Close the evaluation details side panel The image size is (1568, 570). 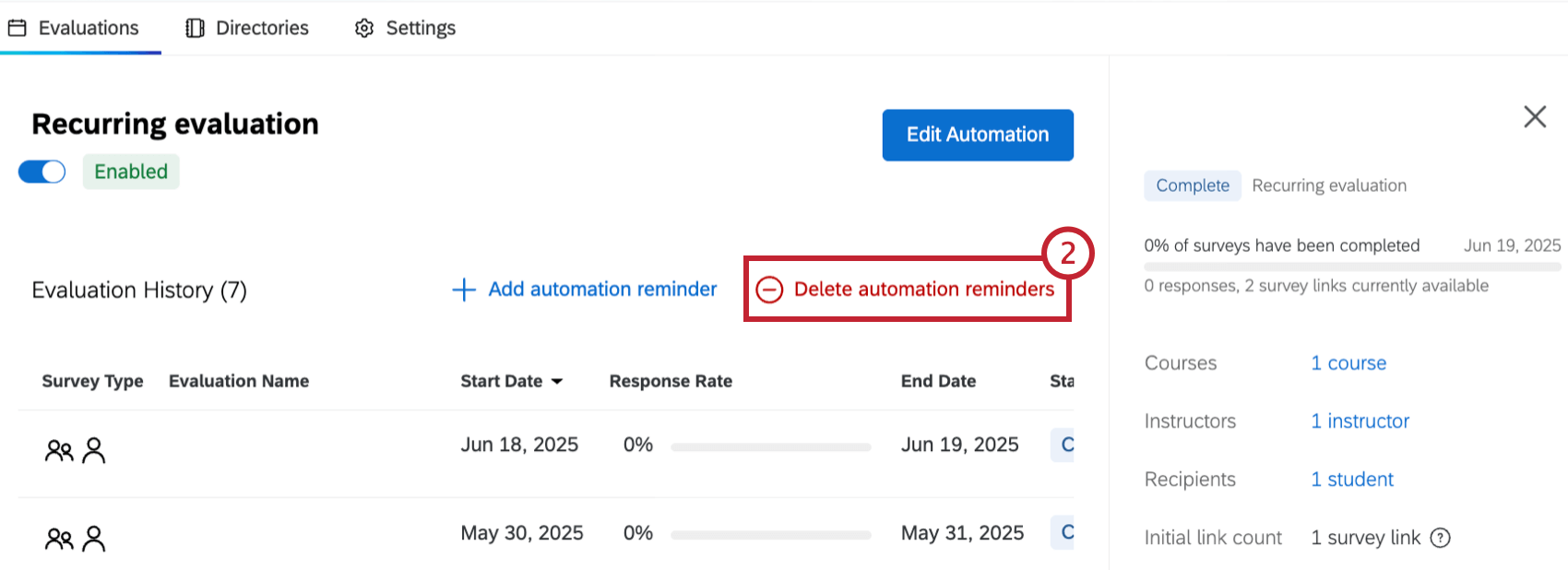(1535, 116)
